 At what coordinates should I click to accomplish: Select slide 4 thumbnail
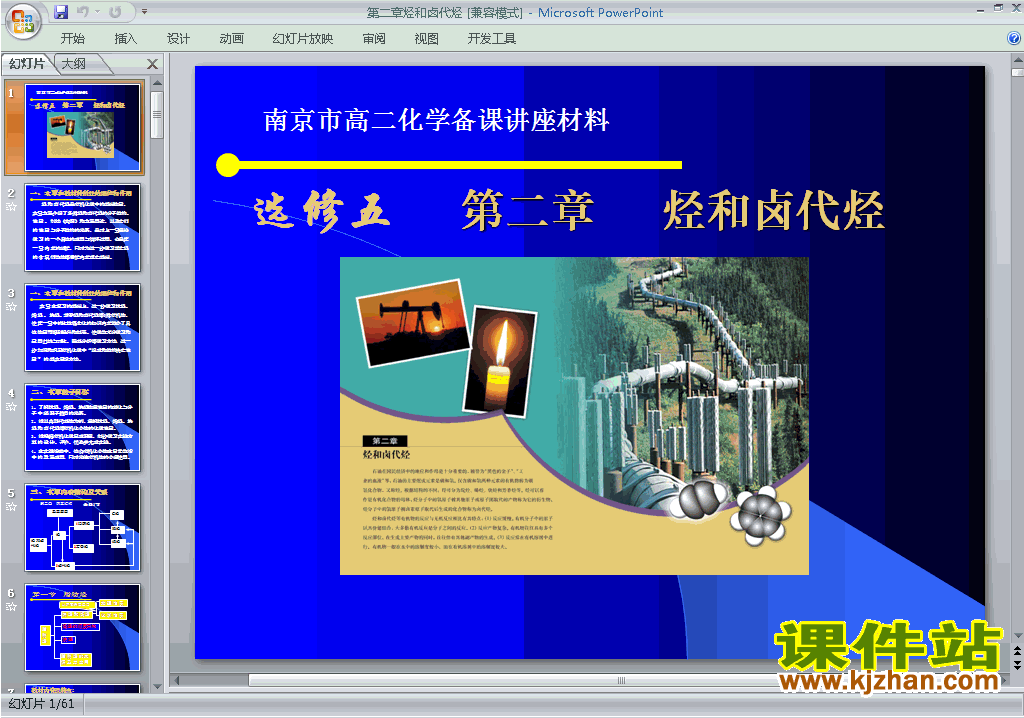[x=82, y=427]
